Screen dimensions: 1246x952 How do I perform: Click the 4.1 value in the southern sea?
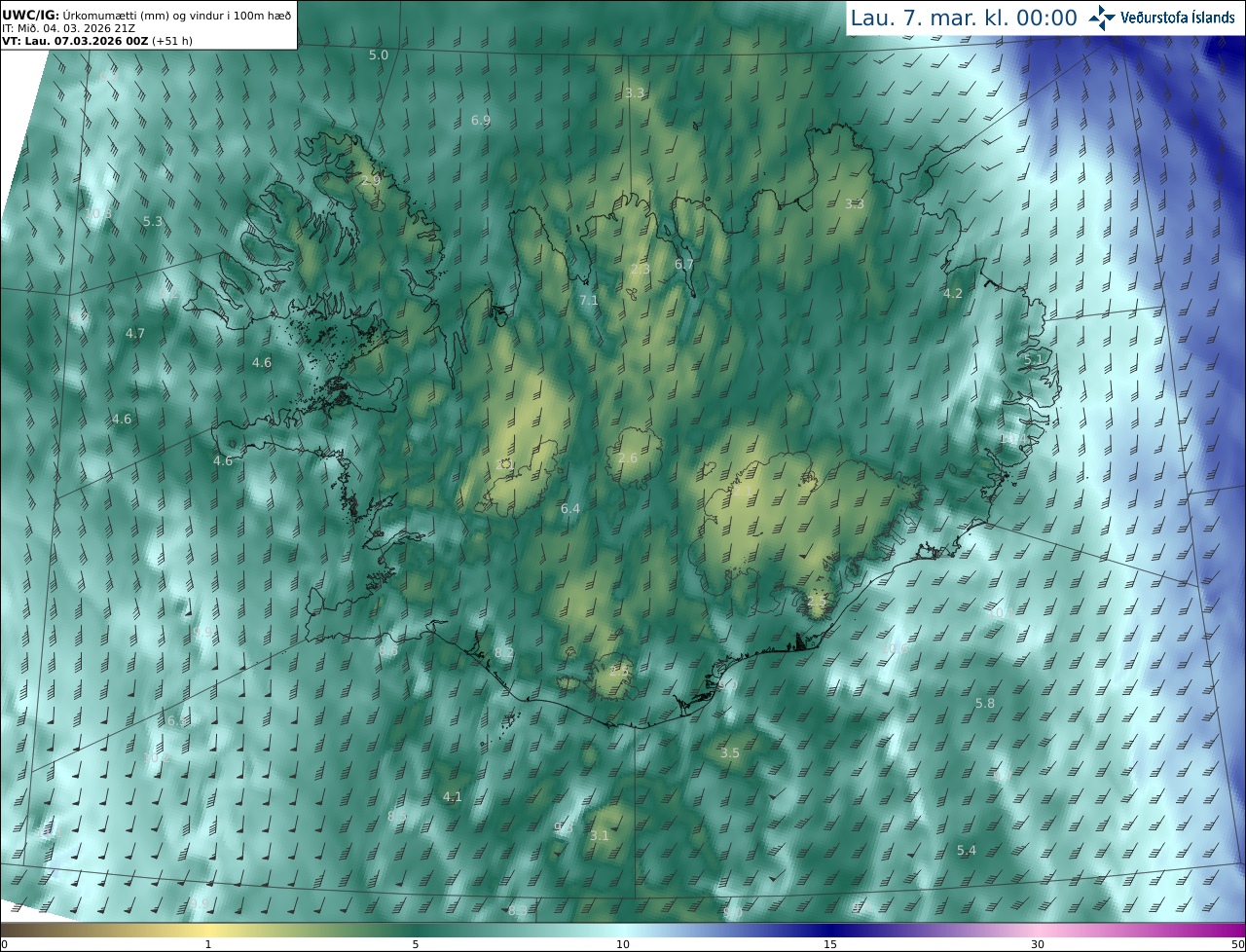click(453, 797)
